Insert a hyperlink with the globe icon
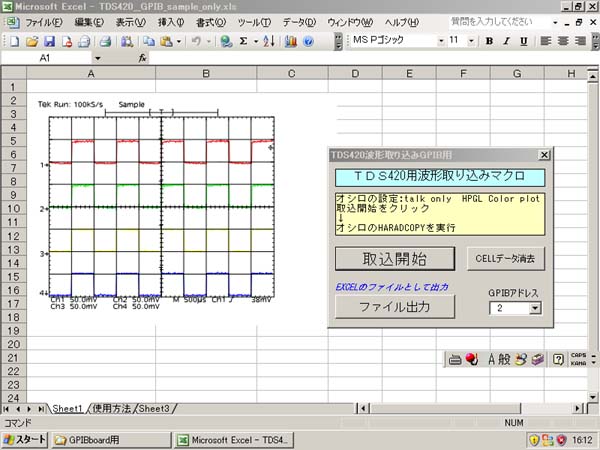 coord(226,41)
